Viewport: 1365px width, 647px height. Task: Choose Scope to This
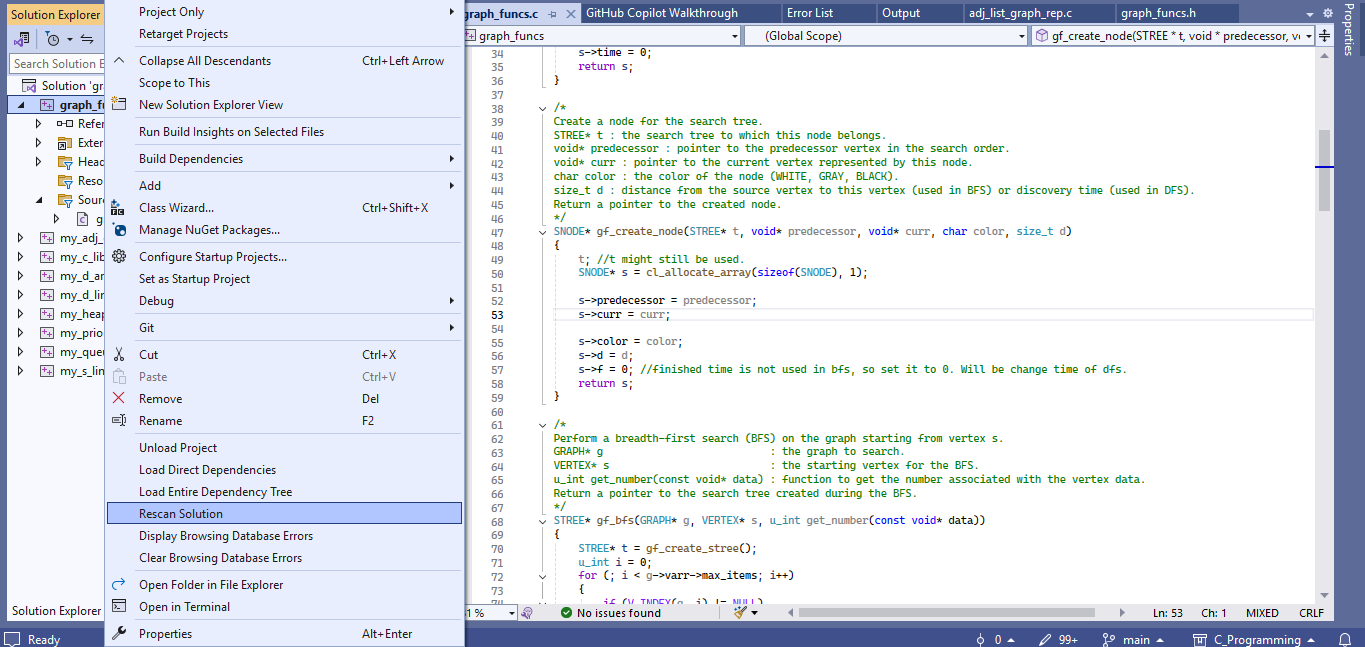[284, 83]
